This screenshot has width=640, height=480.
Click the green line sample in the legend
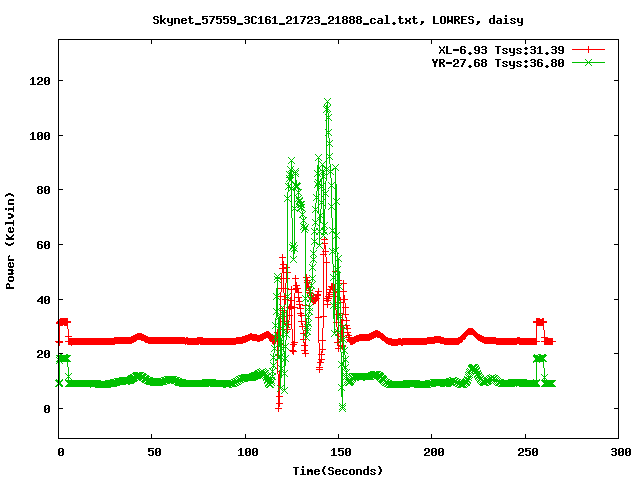(x=589, y=63)
